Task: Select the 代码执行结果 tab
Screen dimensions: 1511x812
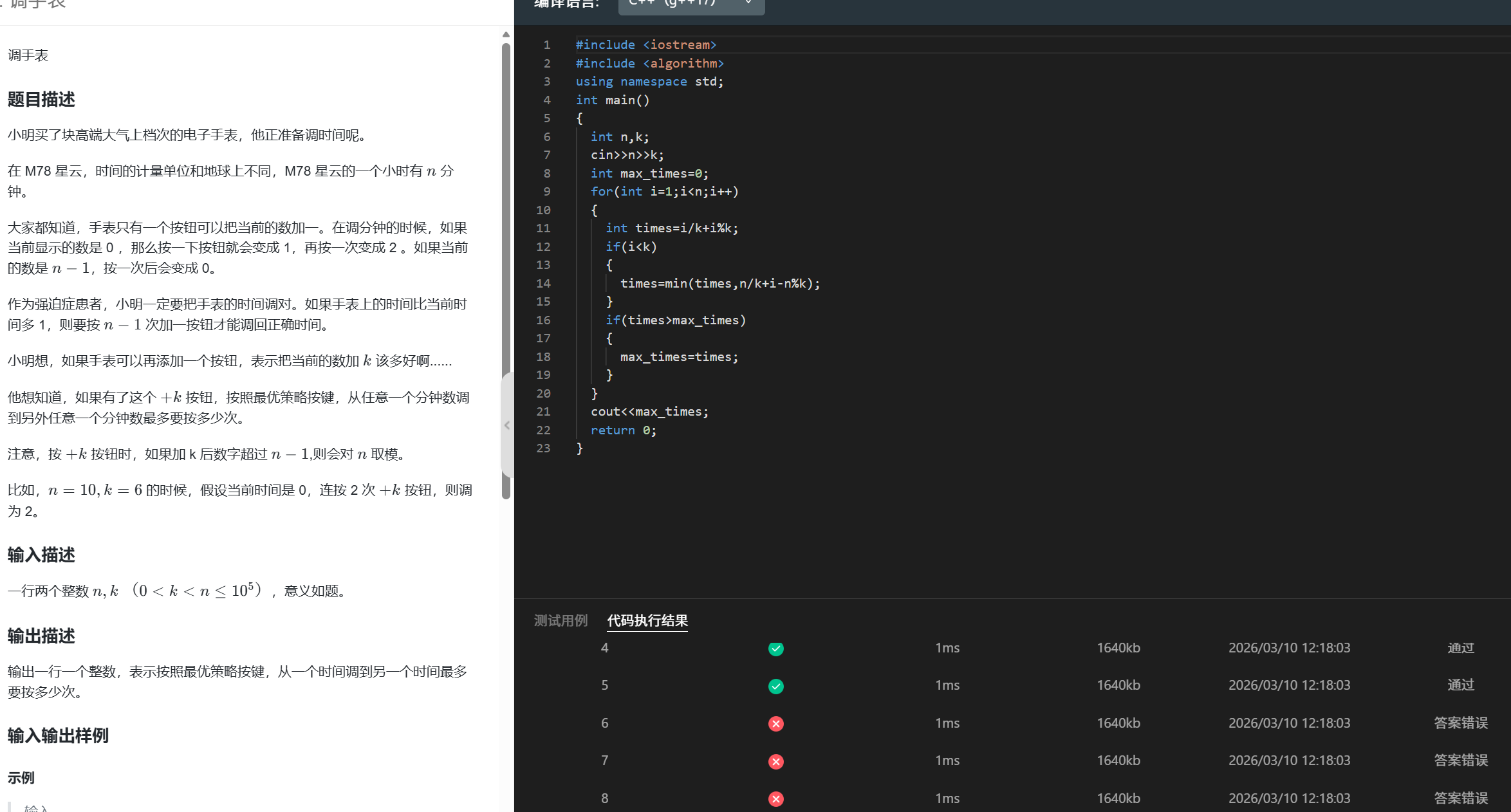Action: point(647,620)
